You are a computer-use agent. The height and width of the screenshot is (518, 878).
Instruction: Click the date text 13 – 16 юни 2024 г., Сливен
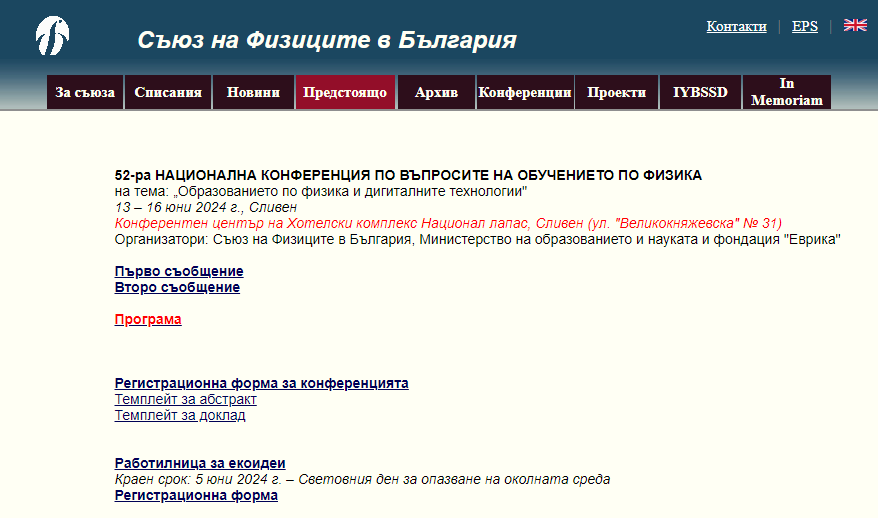coord(206,207)
